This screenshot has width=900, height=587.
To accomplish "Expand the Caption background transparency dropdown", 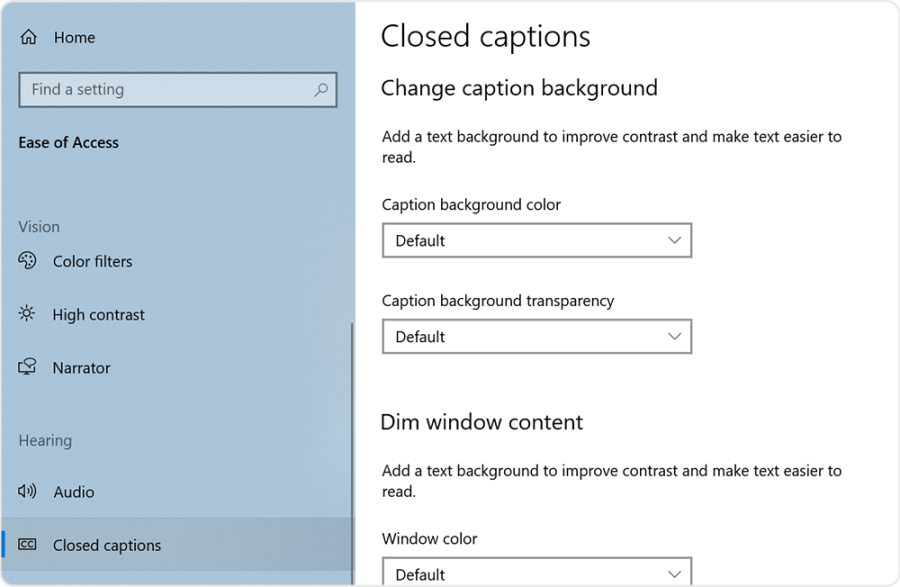I will pyautogui.click(x=537, y=336).
